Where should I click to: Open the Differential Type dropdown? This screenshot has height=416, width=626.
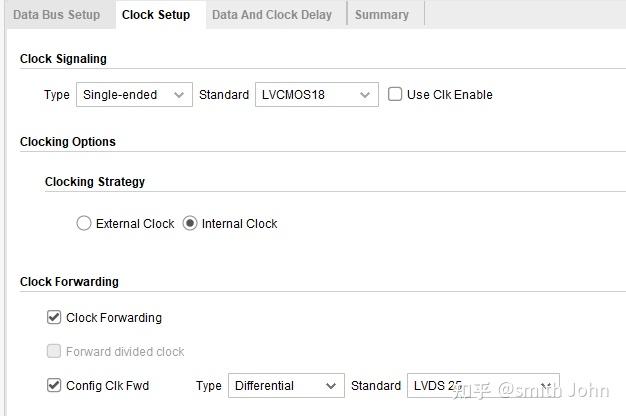[x=284, y=386]
